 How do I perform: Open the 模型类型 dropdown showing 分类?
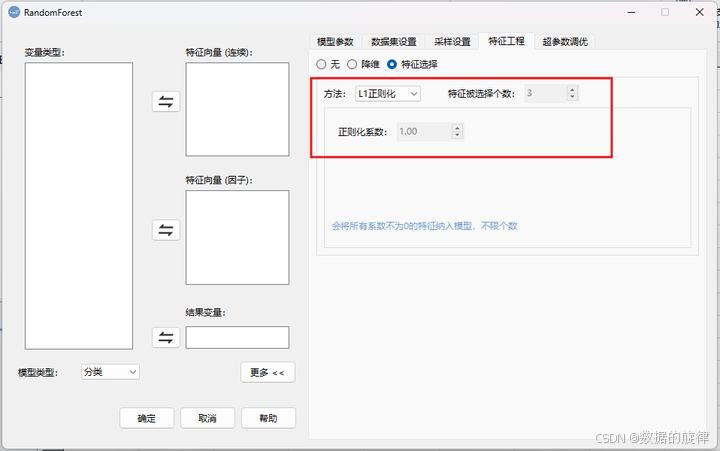(x=110, y=372)
